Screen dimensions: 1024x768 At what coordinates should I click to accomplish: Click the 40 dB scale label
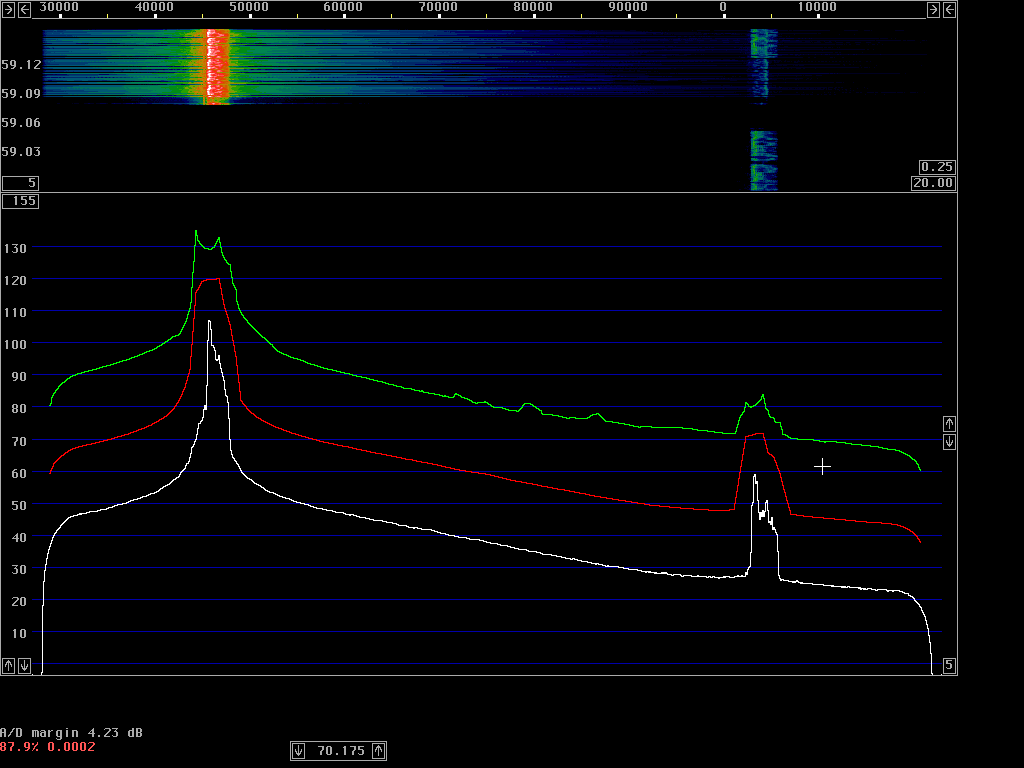(x=19, y=537)
